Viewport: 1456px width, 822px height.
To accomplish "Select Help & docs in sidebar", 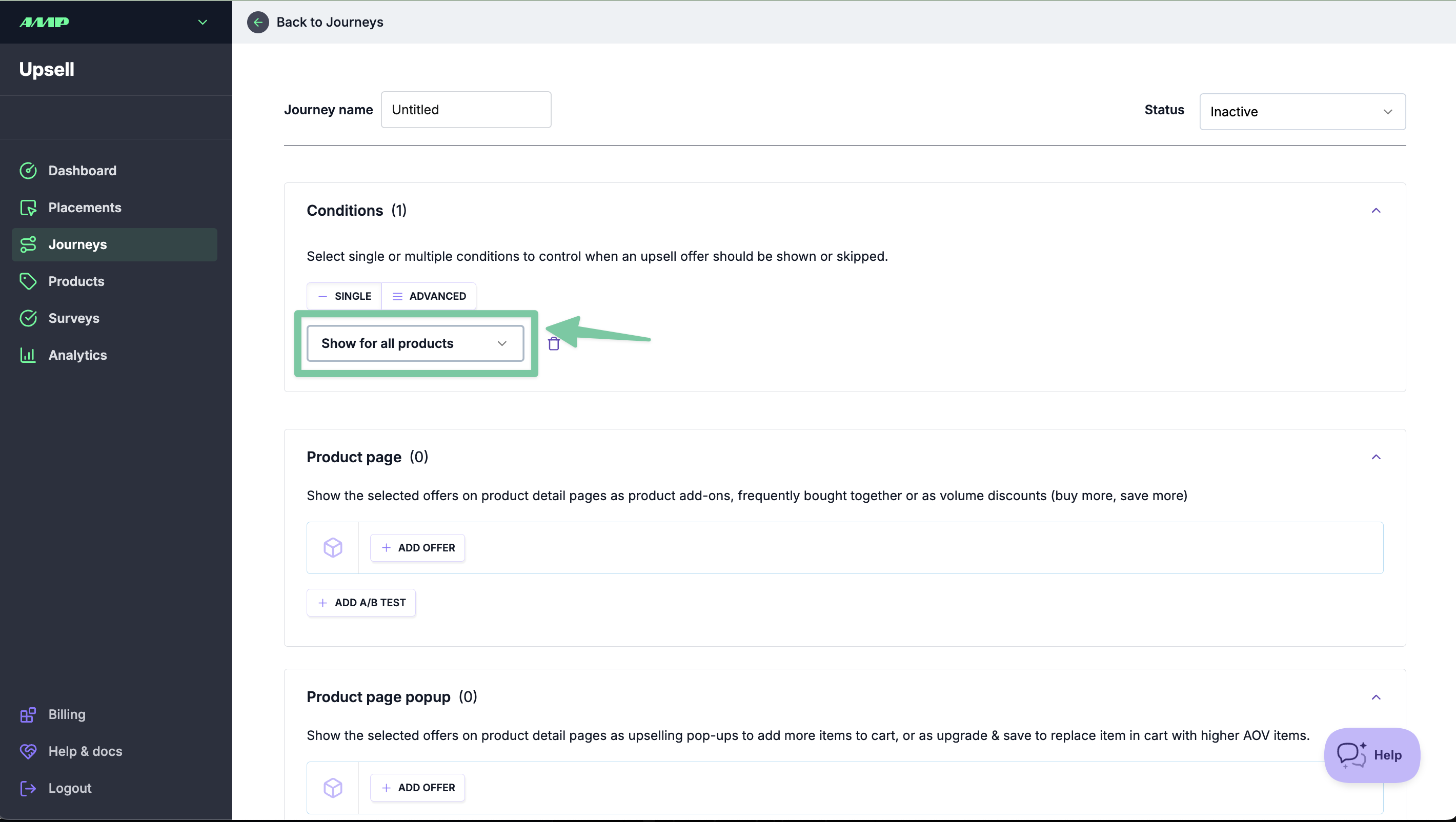I will coord(85,751).
